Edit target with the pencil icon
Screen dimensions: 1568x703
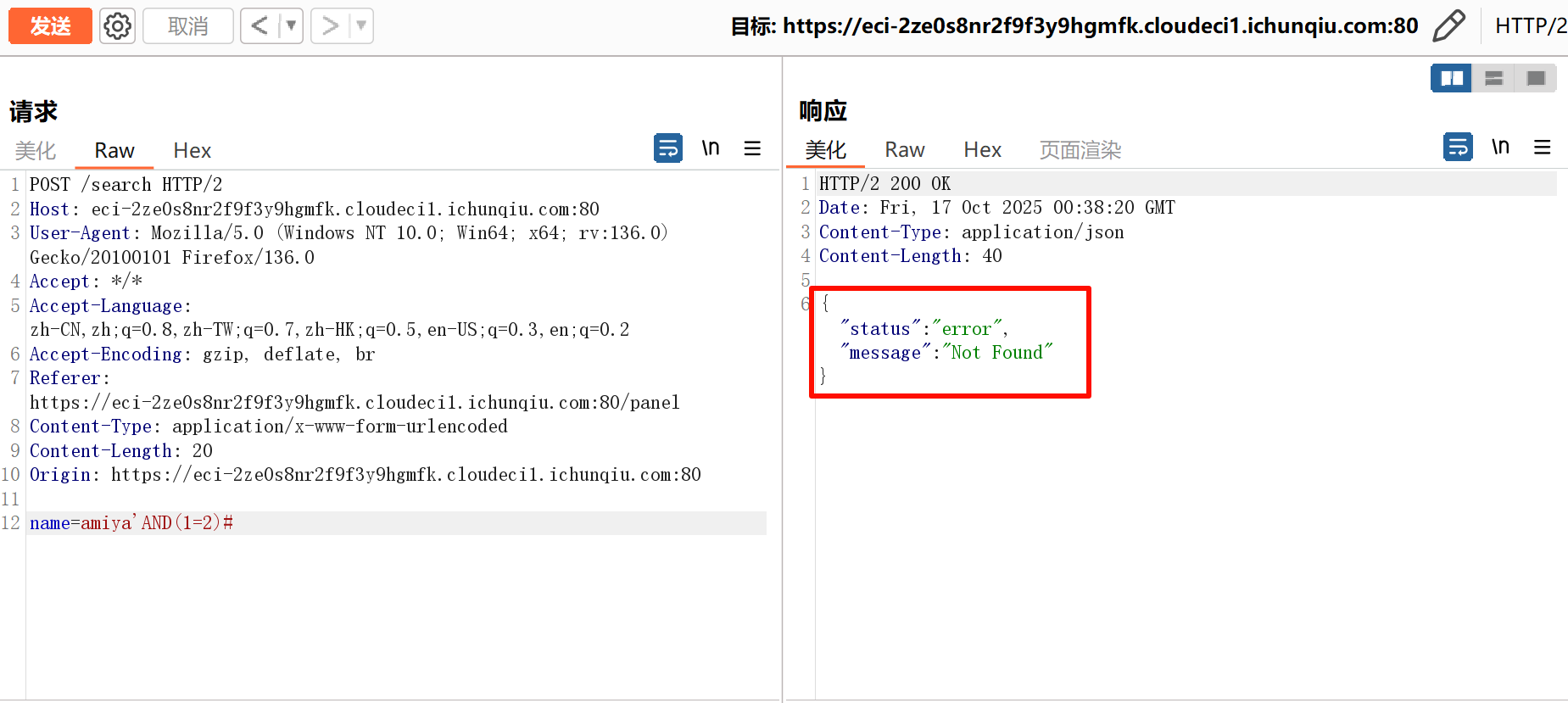tap(1448, 26)
